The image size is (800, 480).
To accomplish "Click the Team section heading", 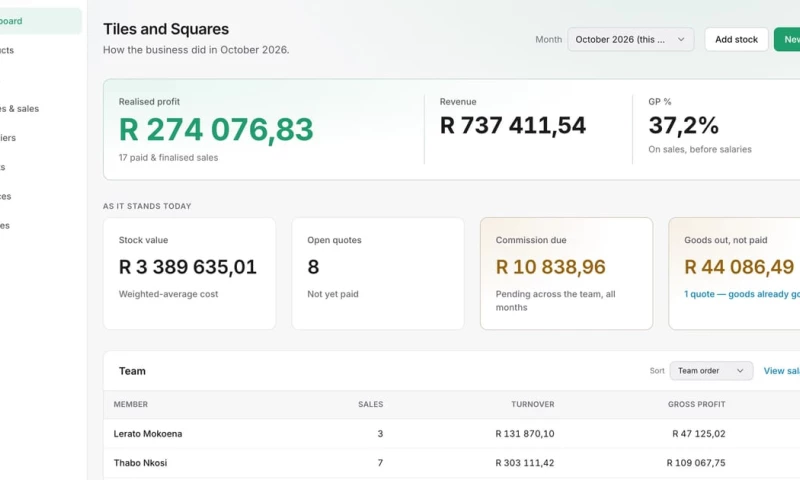I will (132, 371).
